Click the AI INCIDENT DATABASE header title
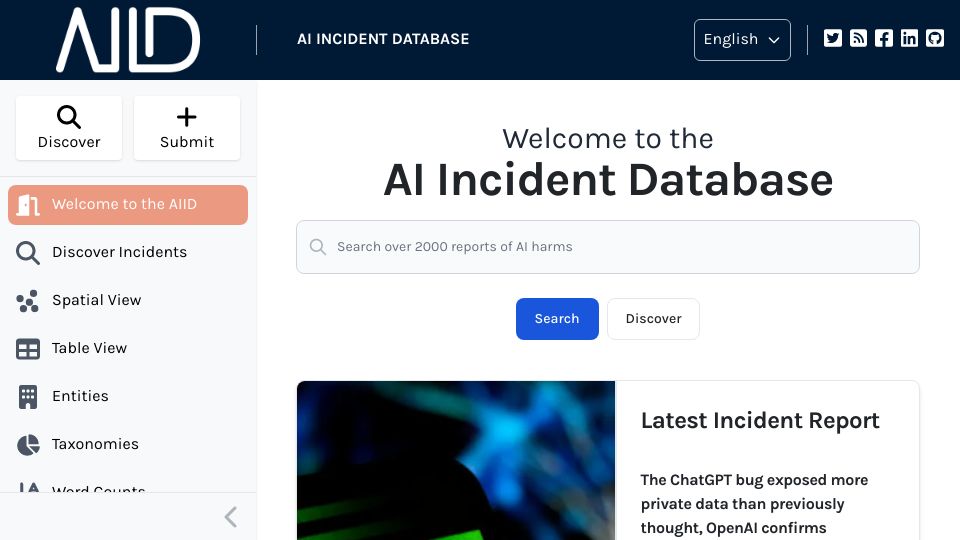 (383, 39)
